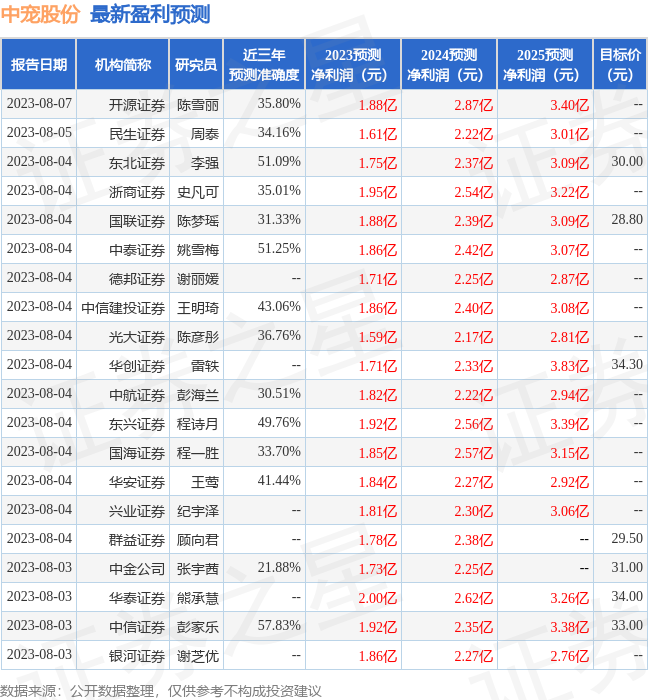Image resolution: width=648 pixels, height=700 pixels.
Task: Select researcher 谢丽媛
Action: point(198,279)
